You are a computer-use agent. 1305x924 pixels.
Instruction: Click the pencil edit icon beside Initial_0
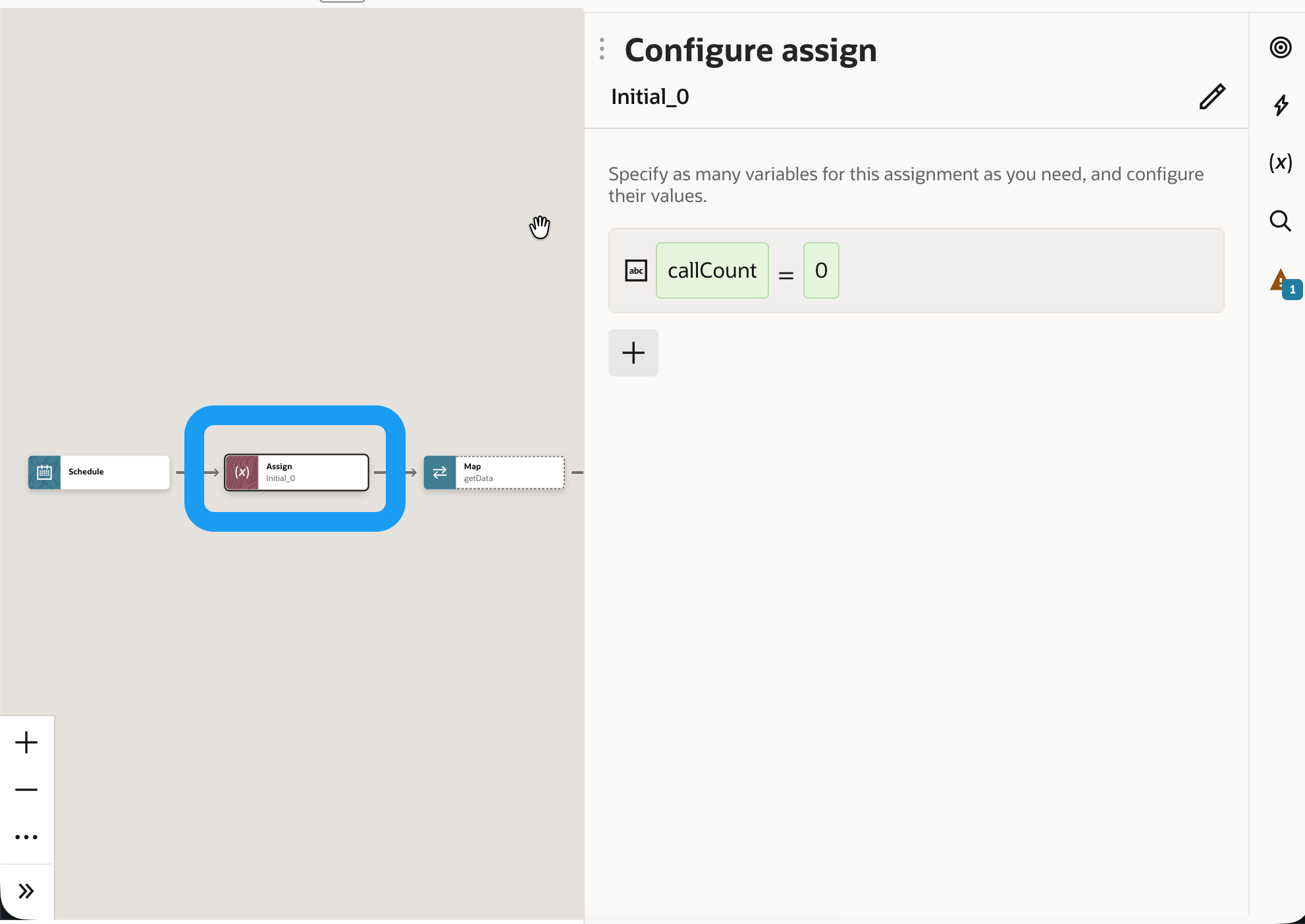click(1212, 97)
